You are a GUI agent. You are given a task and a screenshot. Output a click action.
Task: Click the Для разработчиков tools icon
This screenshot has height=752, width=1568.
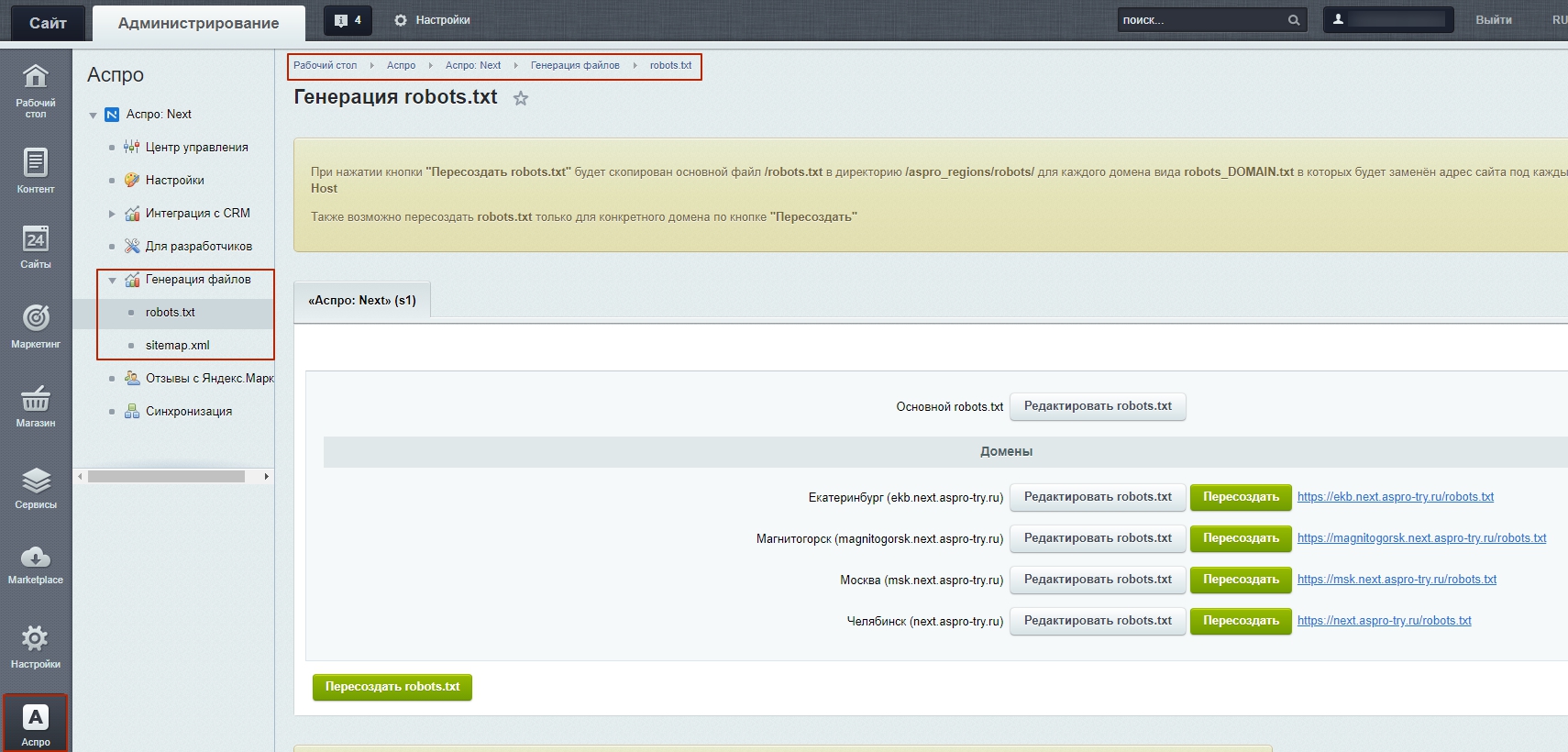pos(132,247)
